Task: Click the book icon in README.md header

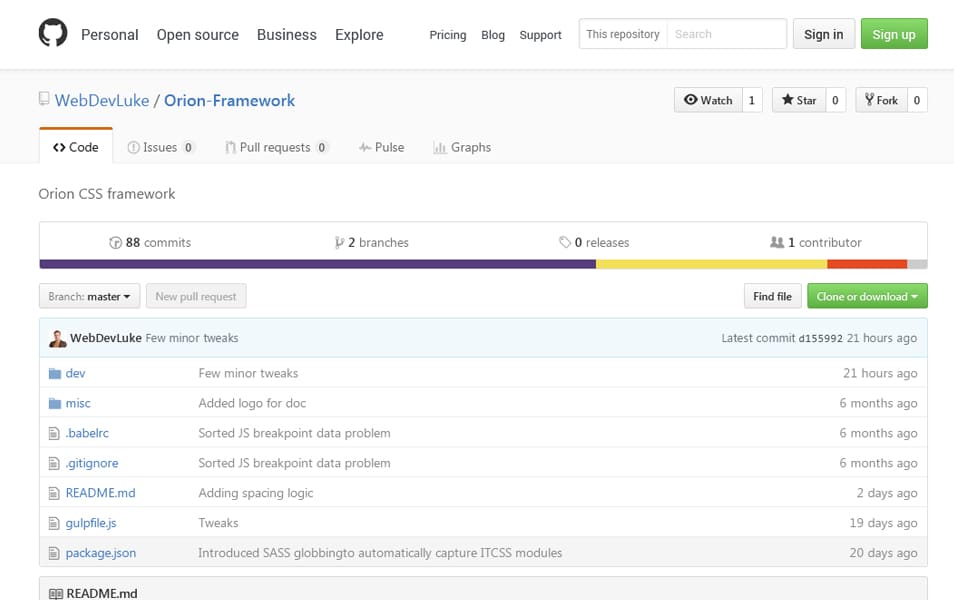Action: coord(55,593)
